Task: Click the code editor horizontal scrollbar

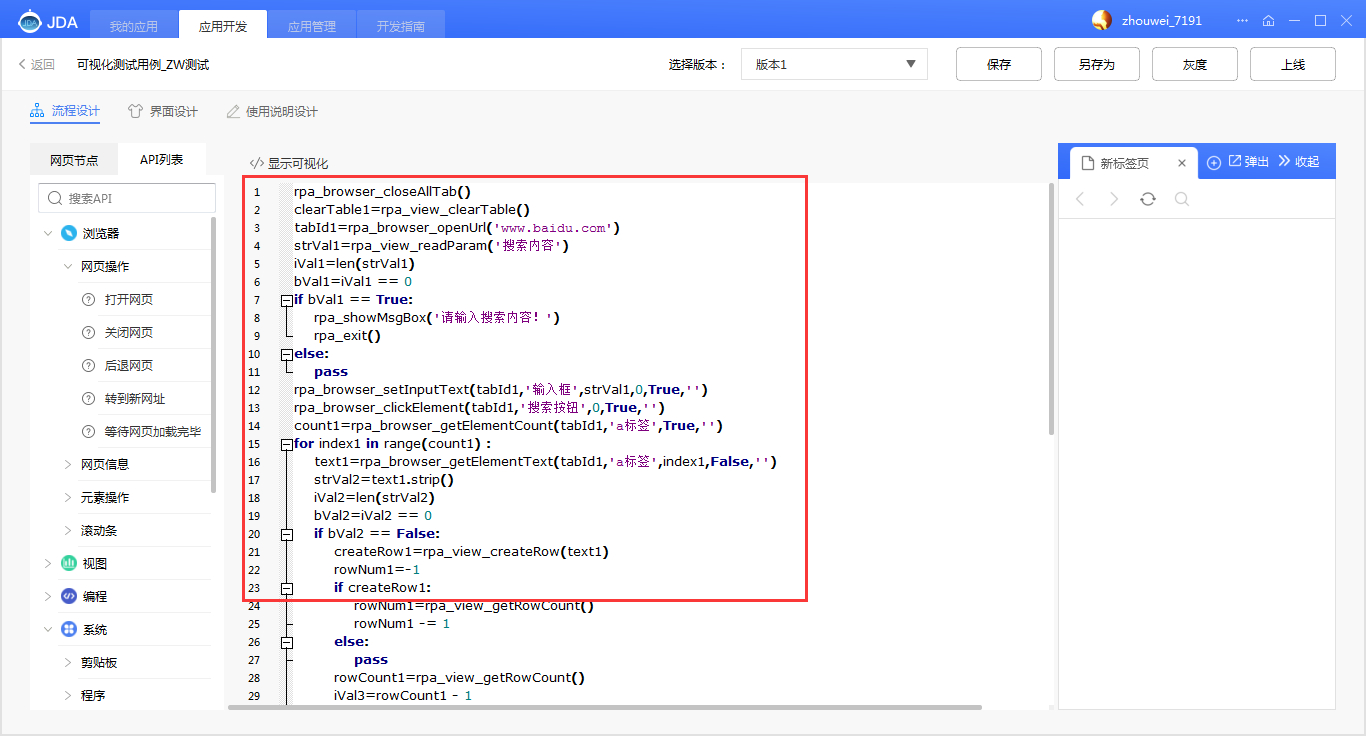Action: point(605,707)
